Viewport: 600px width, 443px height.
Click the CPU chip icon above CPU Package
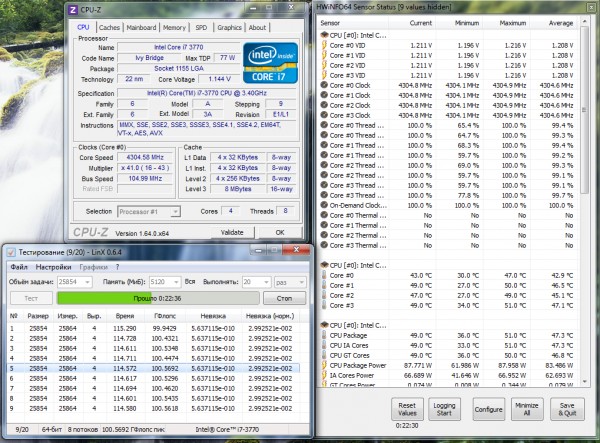324,325
